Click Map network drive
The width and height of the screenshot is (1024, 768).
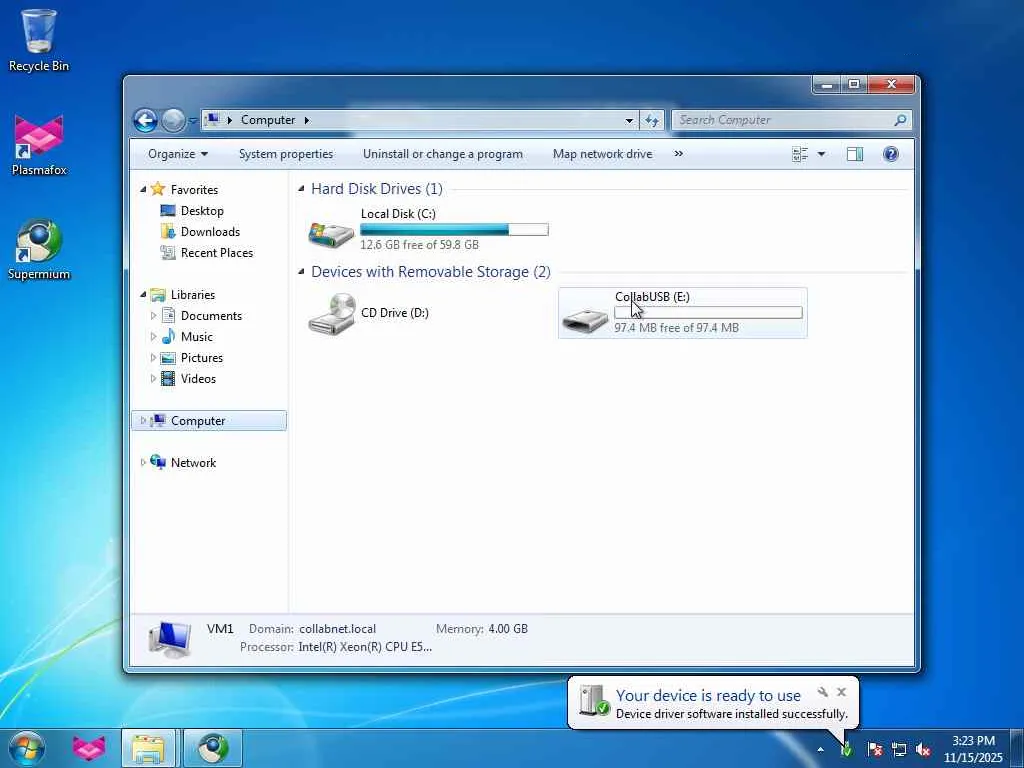(x=602, y=154)
